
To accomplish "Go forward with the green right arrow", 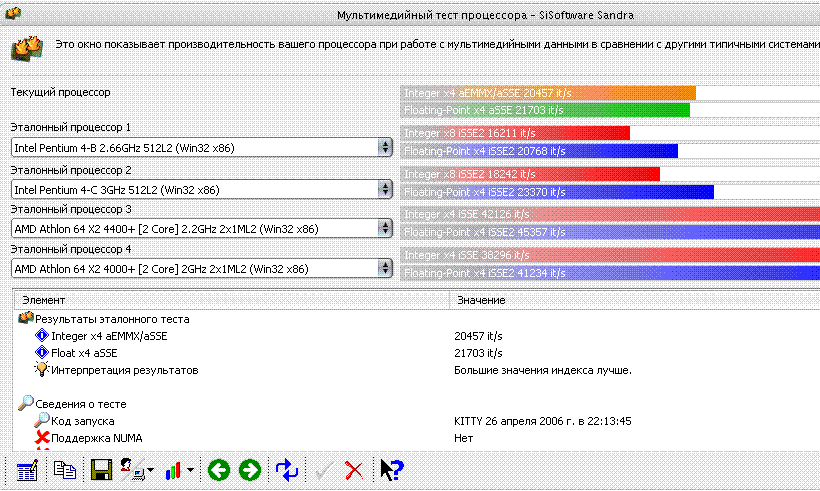I will (x=250, y=470).
